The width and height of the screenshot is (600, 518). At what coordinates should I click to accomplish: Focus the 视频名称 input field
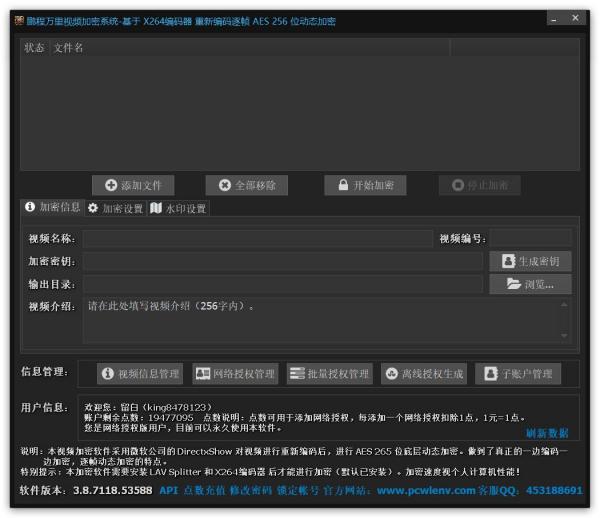pyautogui.click(x=258, y=239)
